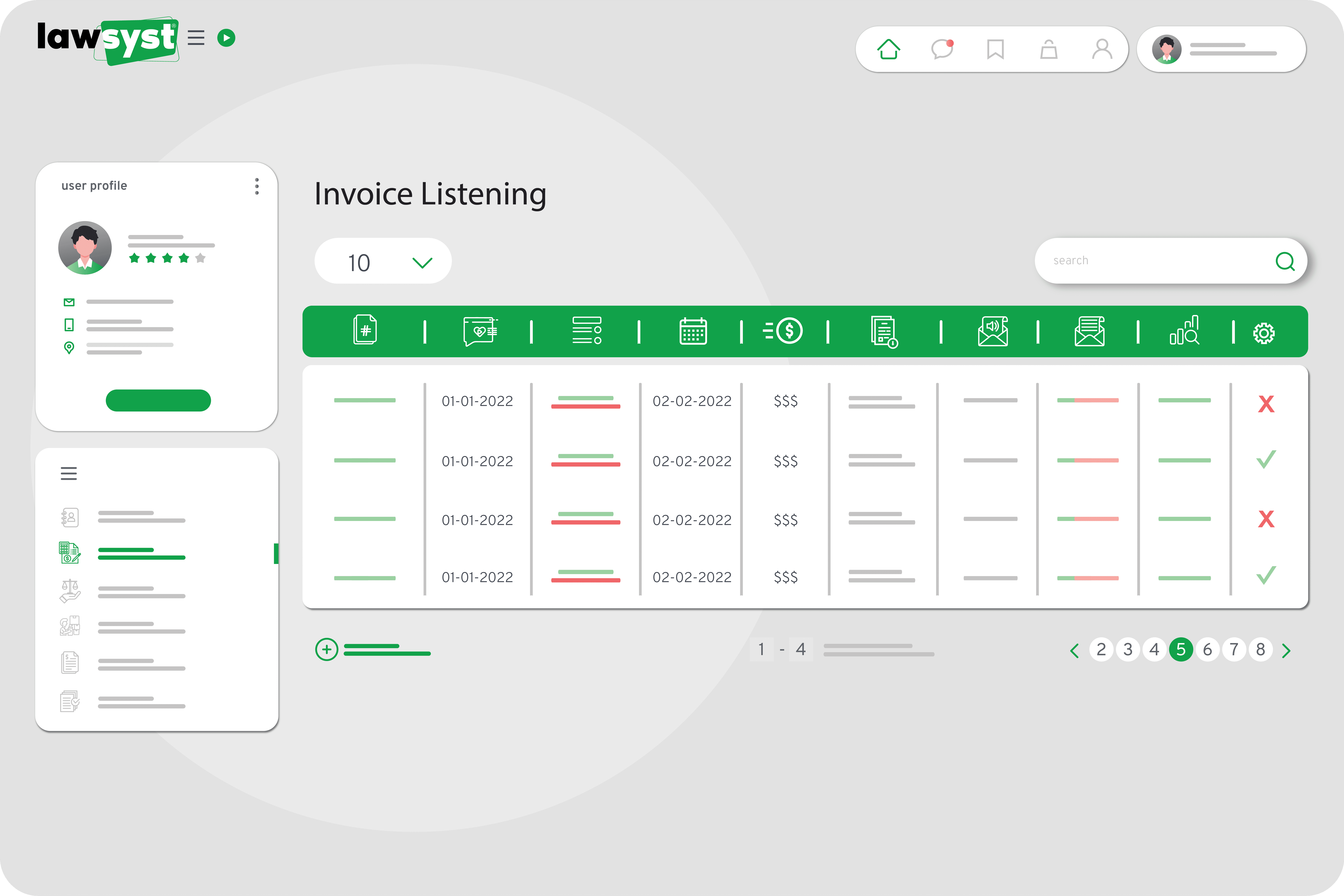Image resolution: width=1344 pixels, height=896 pixels.
Task: Open the scales of justice sidebar item
Action: click(x=70, y=591)
